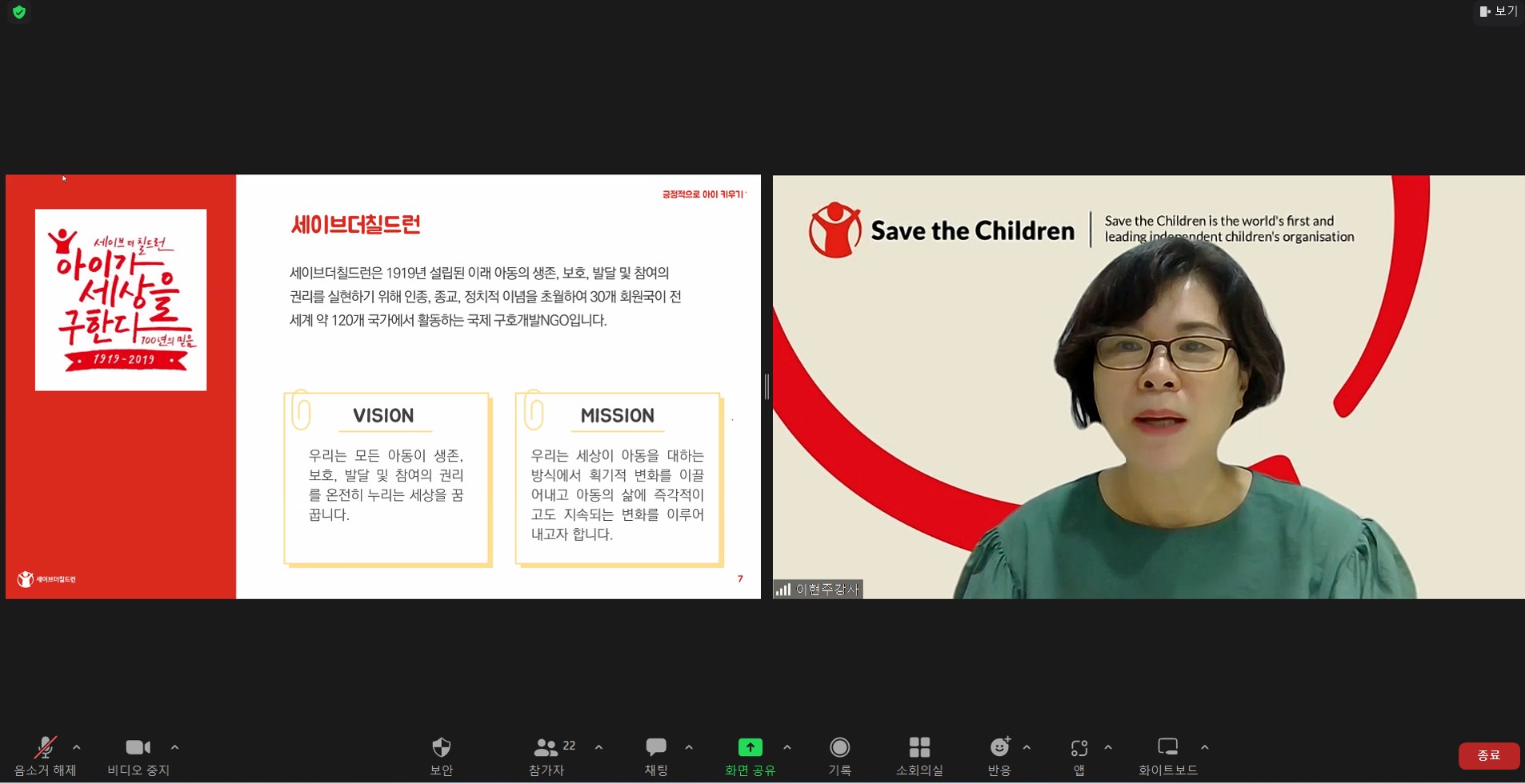Select the shared slide red poster image
Screen dimensions: 1525x784
pyautogui.click(x=121, y=300)
